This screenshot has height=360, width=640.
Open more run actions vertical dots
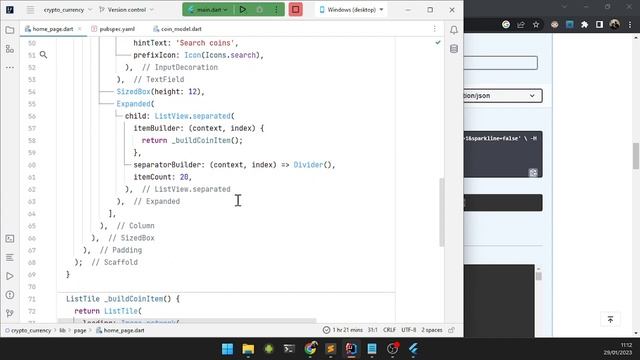point(276,9)
